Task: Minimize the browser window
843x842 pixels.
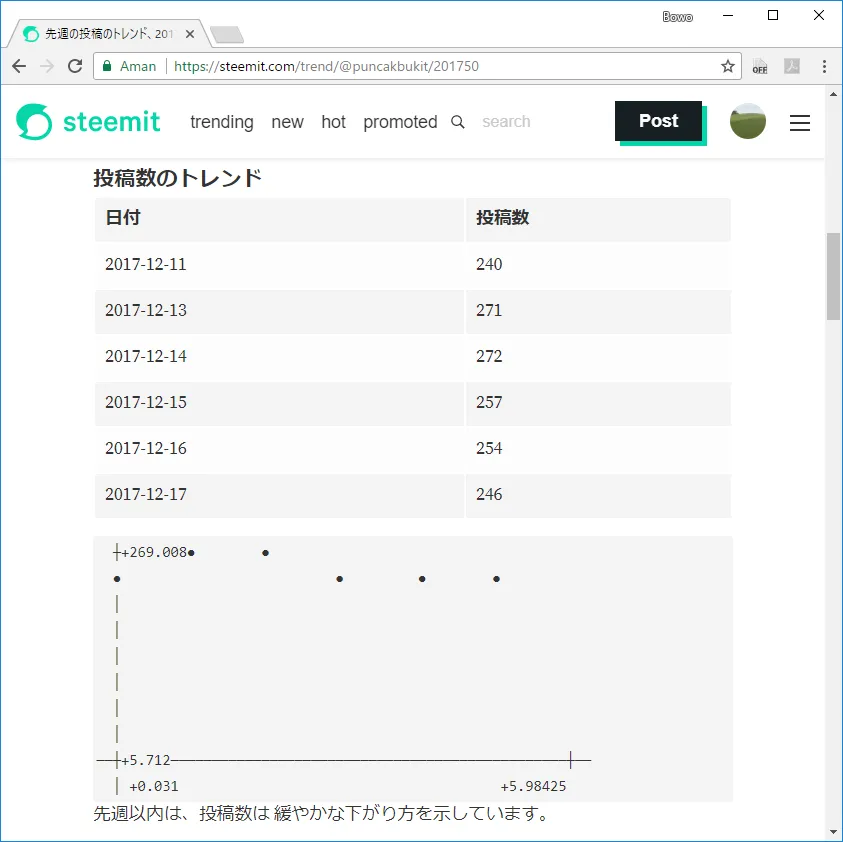Action: [727, 16]
